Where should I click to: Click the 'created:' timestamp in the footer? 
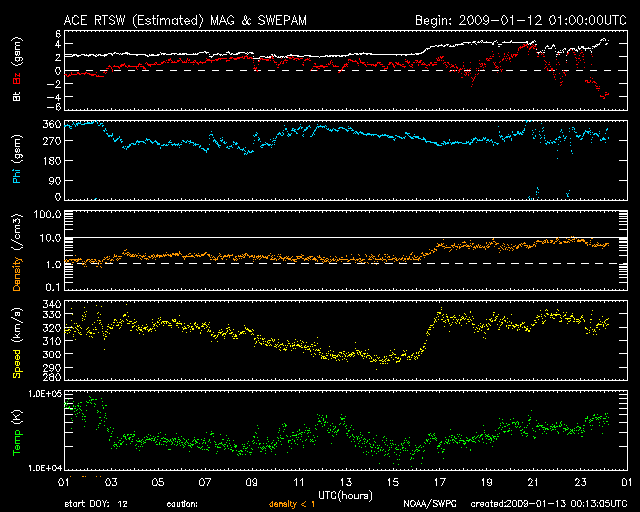click(549, 504)
